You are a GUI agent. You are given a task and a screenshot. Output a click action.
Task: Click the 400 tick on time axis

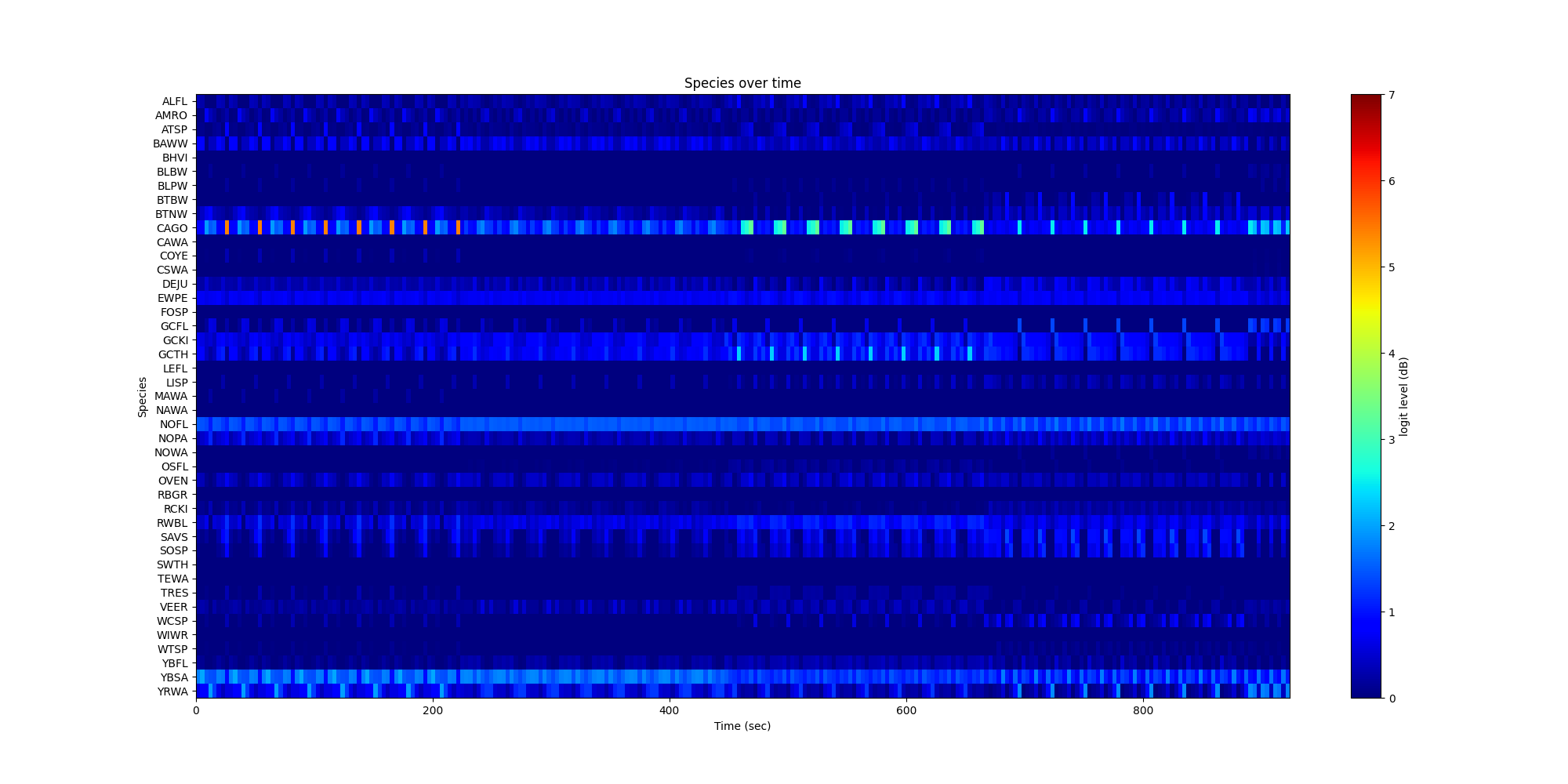669,710
